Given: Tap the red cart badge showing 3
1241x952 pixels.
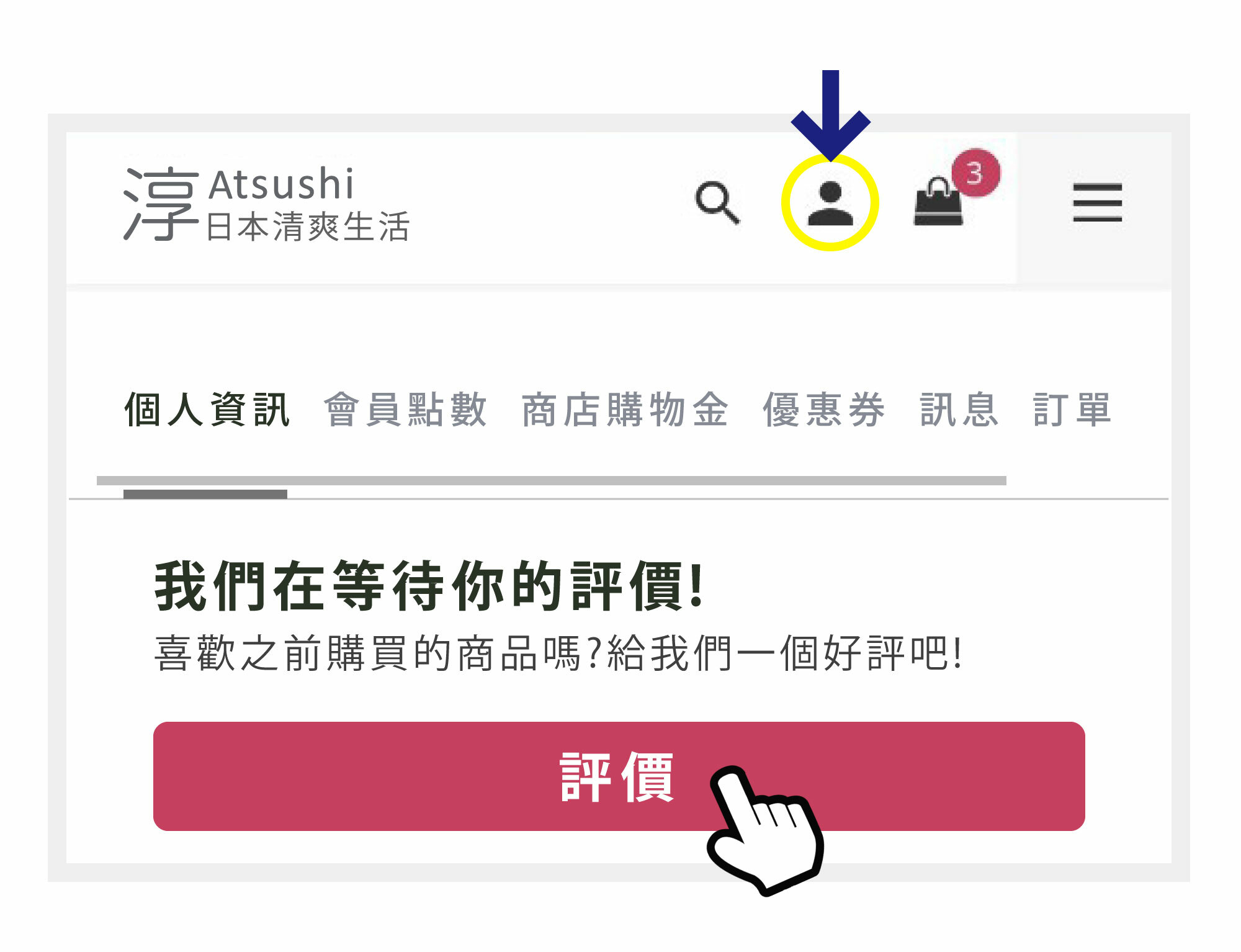Looking at the screenshot, I should pos(976,173).
